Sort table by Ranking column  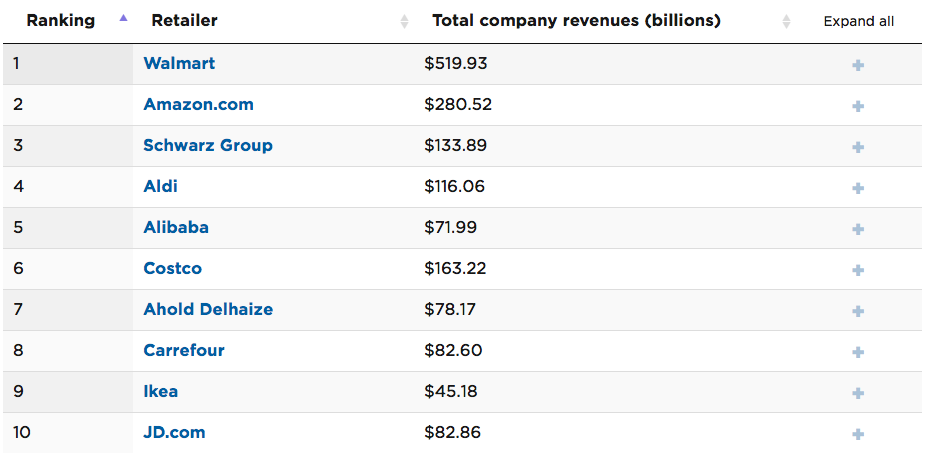pos(123,20)
